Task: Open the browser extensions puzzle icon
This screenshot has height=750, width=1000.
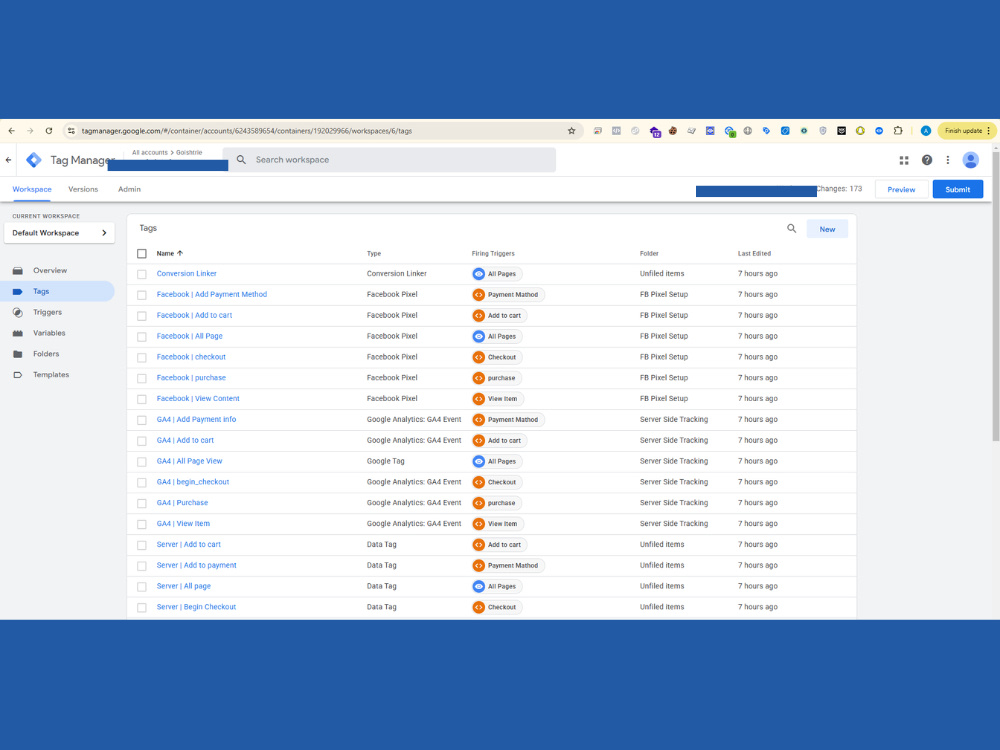Action: [x=898, y=131]
